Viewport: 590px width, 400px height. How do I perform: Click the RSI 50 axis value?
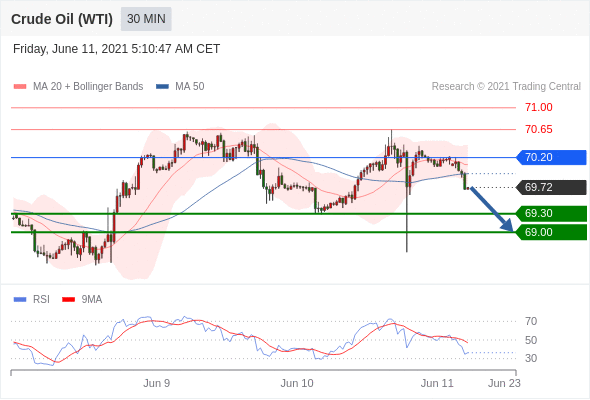[x=531, y=340]
